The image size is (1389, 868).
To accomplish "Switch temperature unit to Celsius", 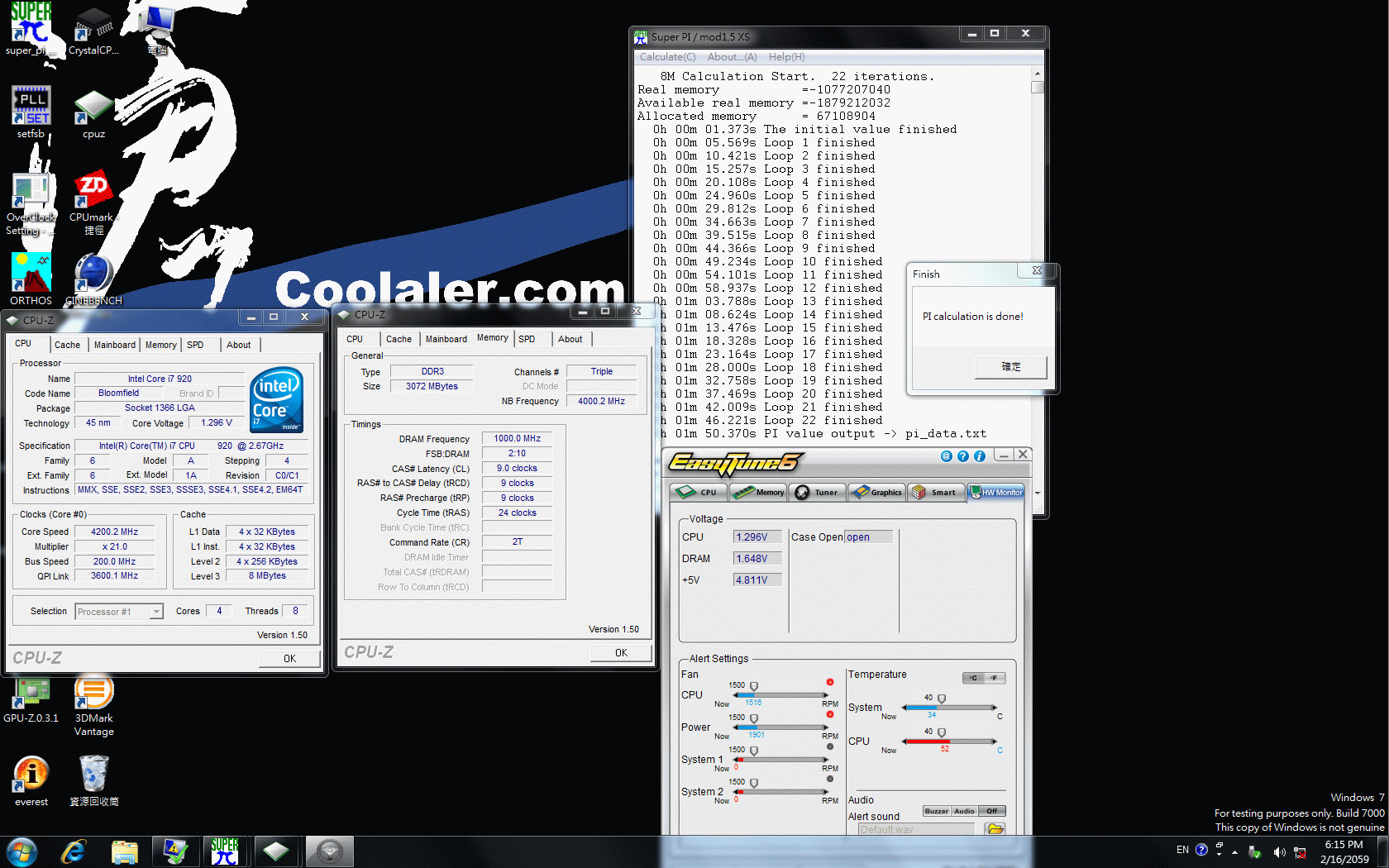I will pyautogui.click(x=973, y=678).
